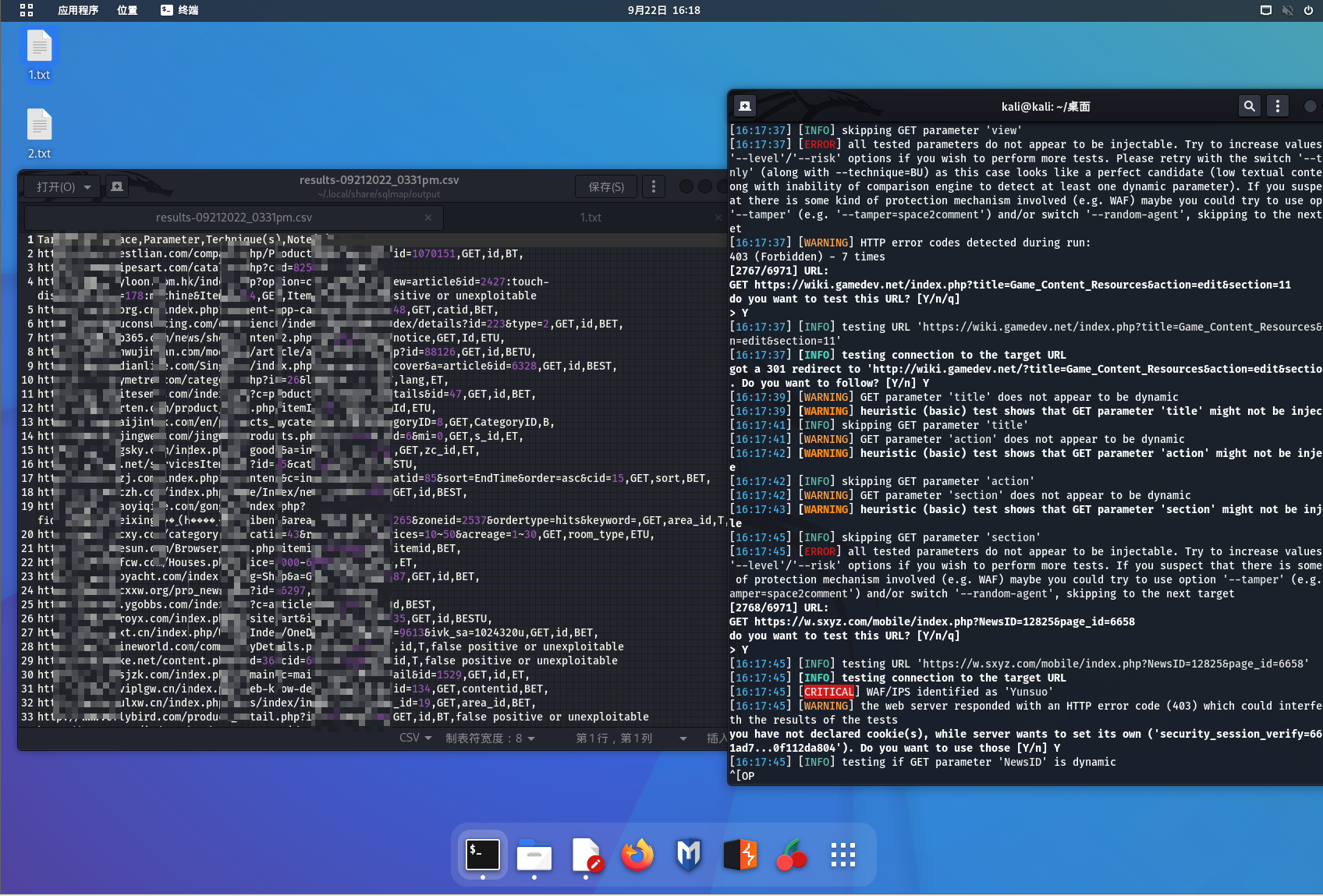Viewport: 1323px width, 896px height.
Task: Click 'GET,id,BT,false positive or unexploitable' line 33
Action: (x=521, y=717)
